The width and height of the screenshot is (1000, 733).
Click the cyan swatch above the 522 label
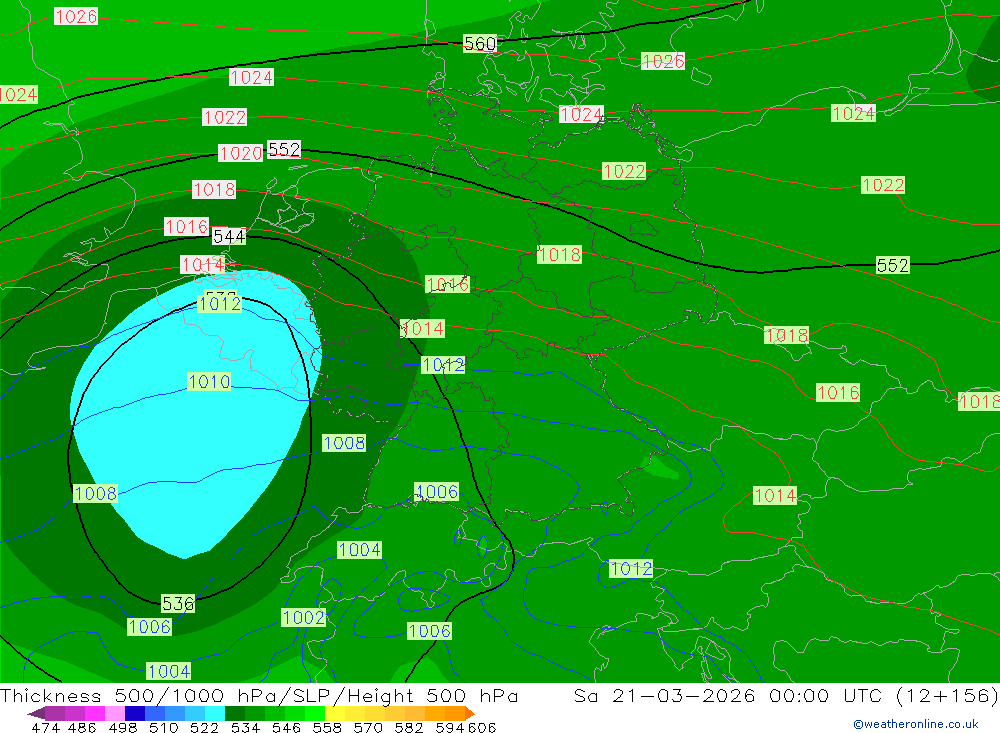(215, 713)
